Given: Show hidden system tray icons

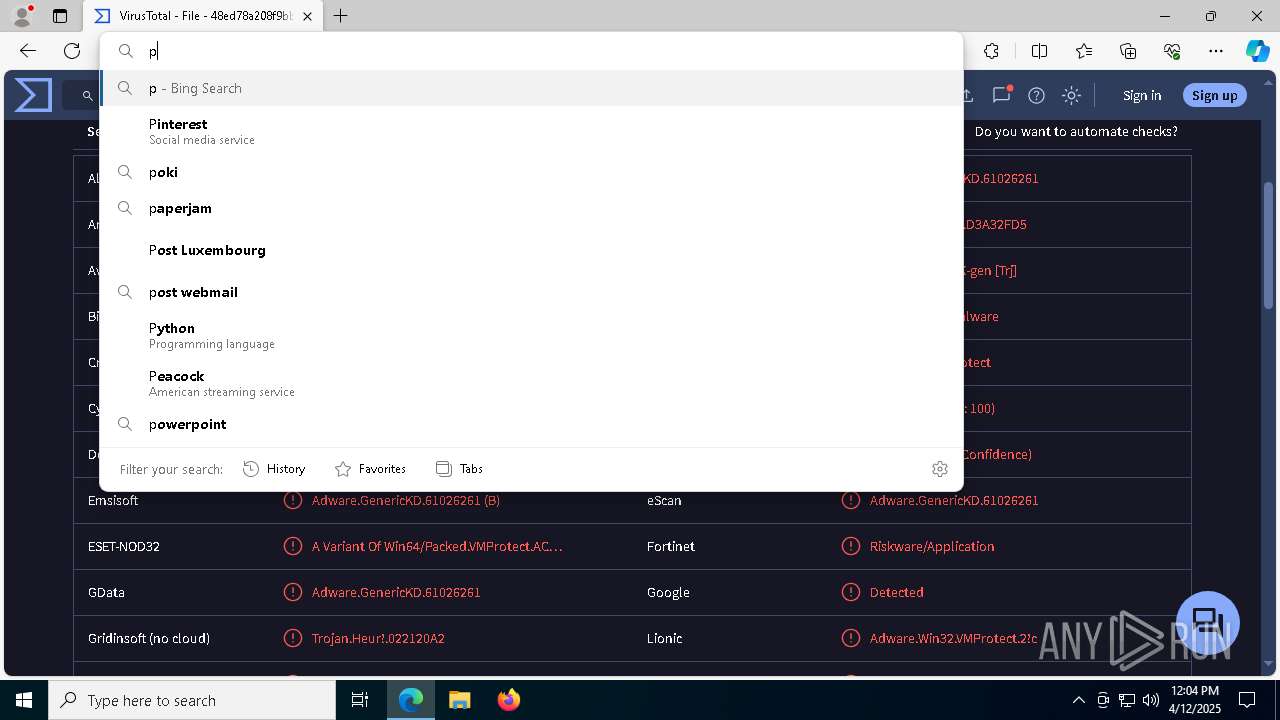Looking at the screenshot, I should pos(1078,700).
